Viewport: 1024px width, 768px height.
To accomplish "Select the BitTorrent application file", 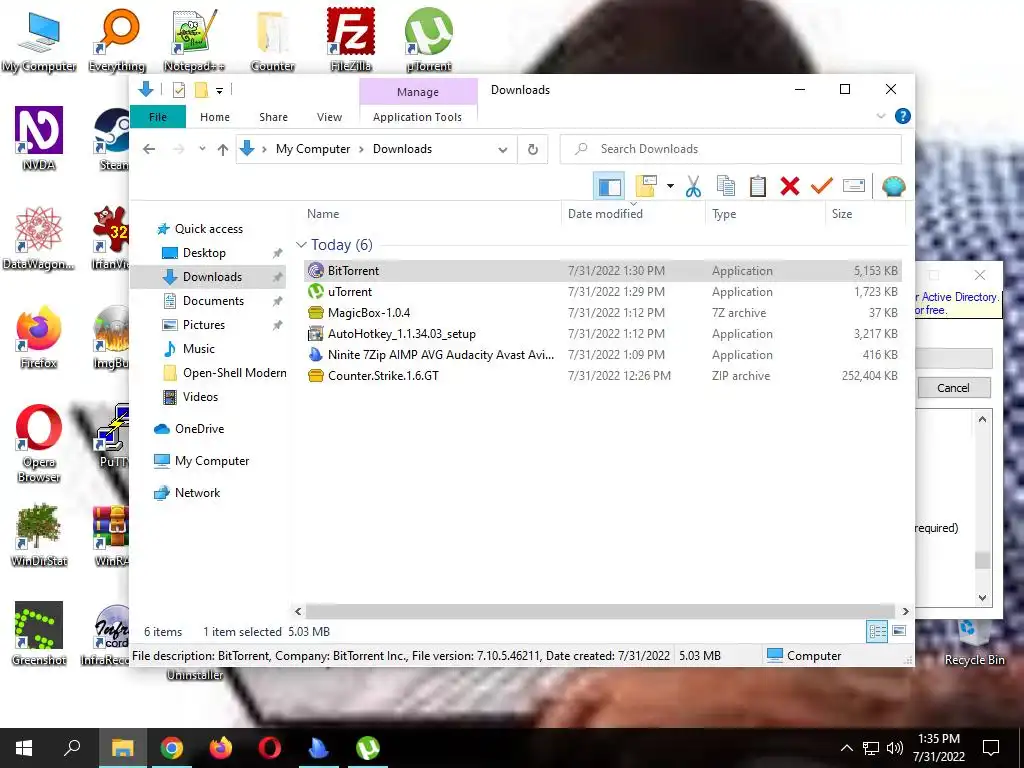I will [602, 270].
